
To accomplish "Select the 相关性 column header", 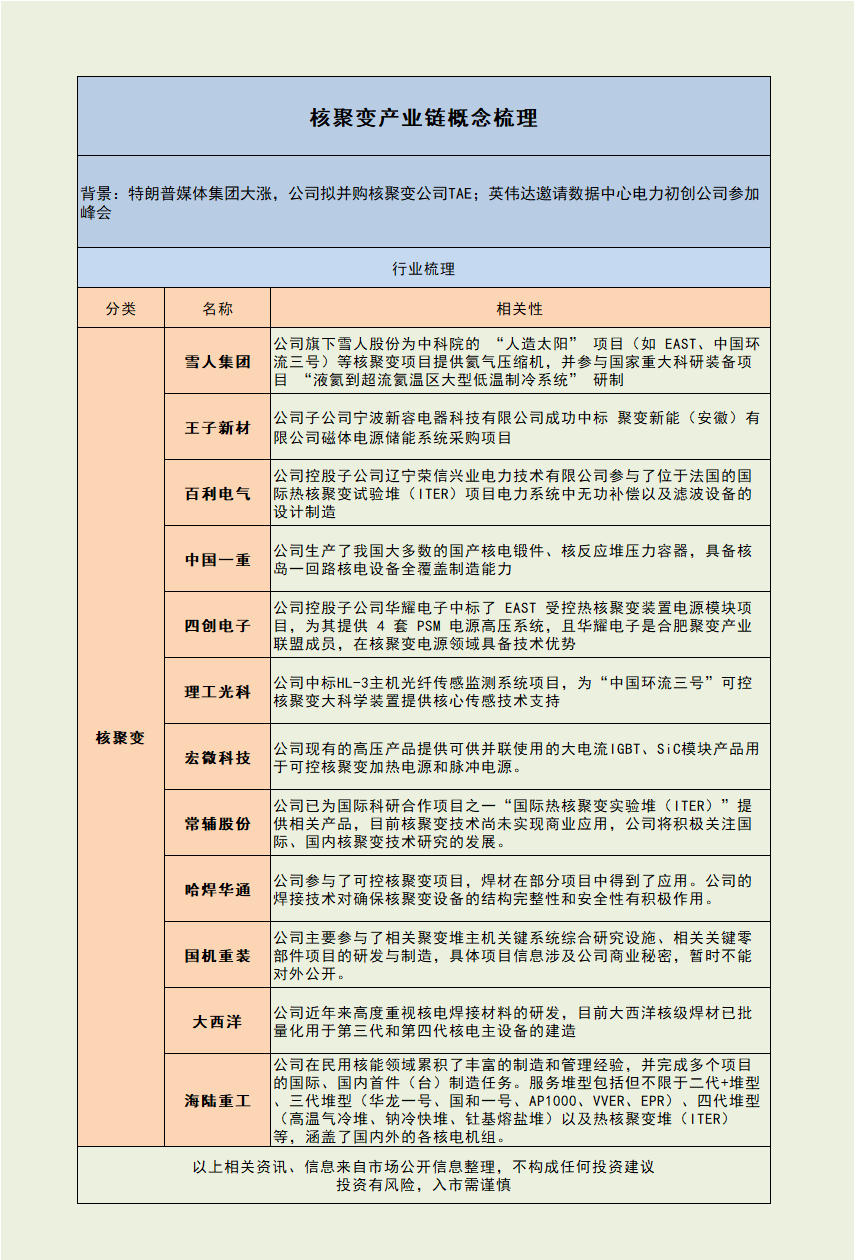I will click(x=519, y=309).
